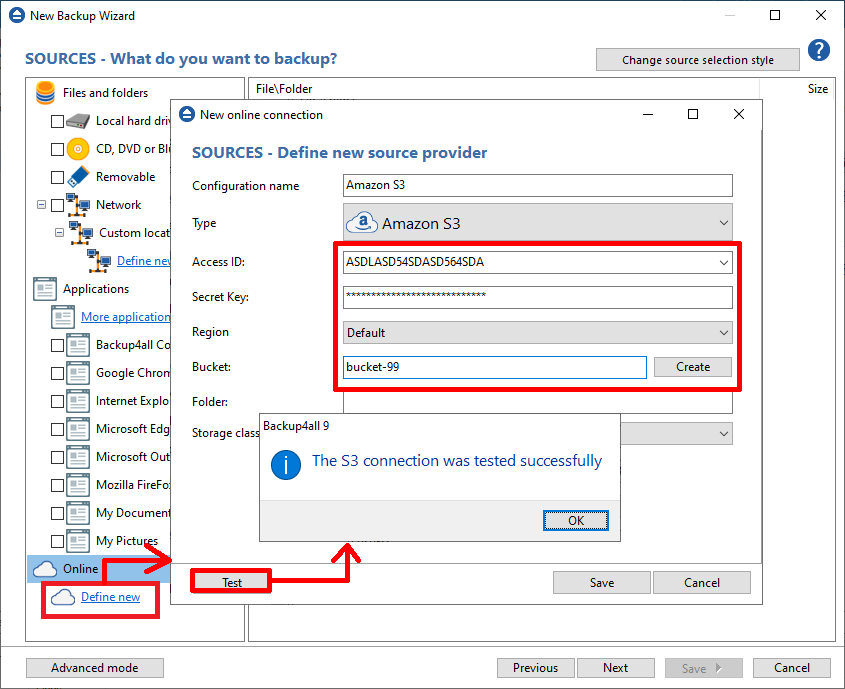Click the My Documents plugin icon
The width and height of the screenshot is (845, 689).
pos(78,513)
